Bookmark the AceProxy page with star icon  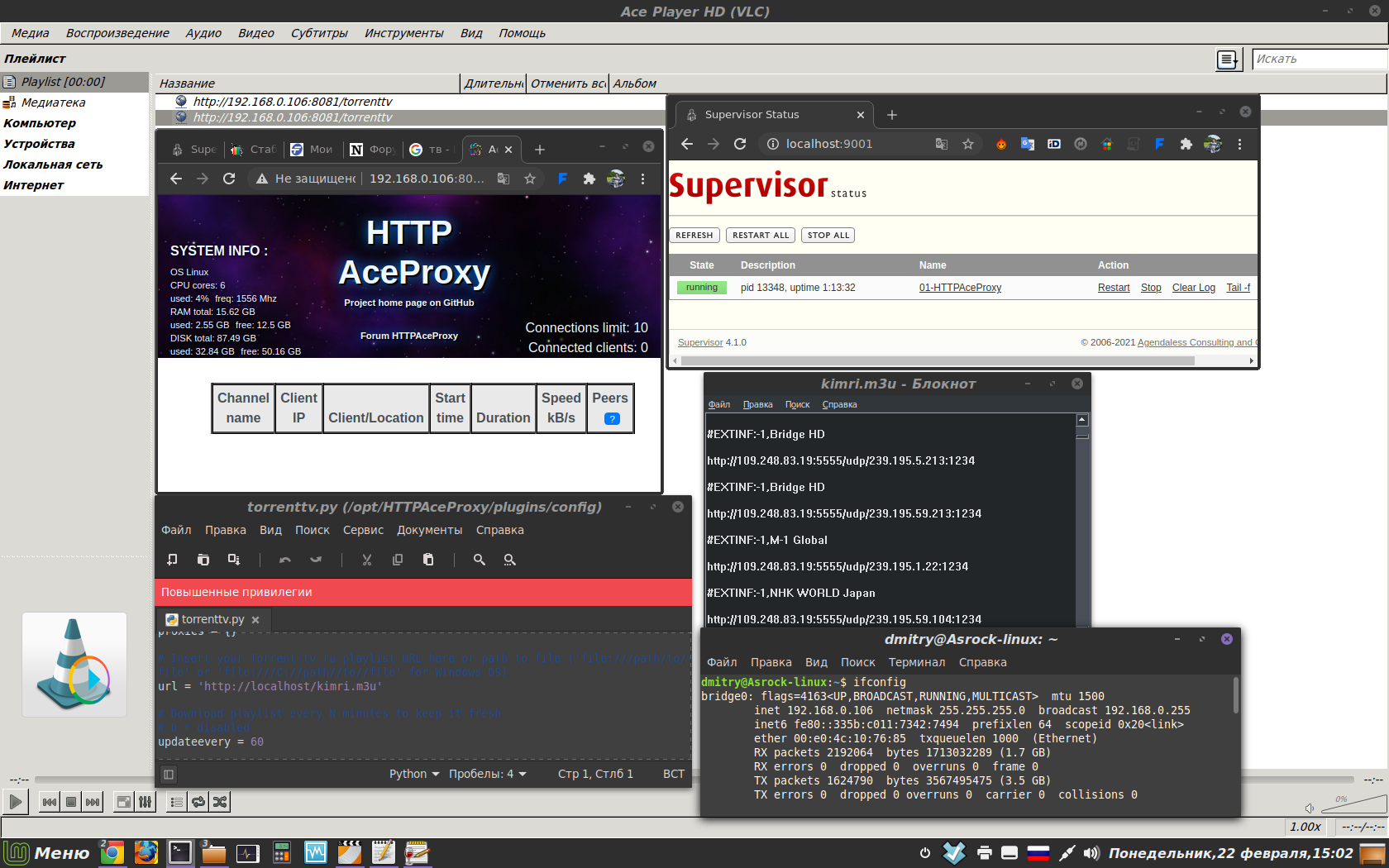point(530,179)
